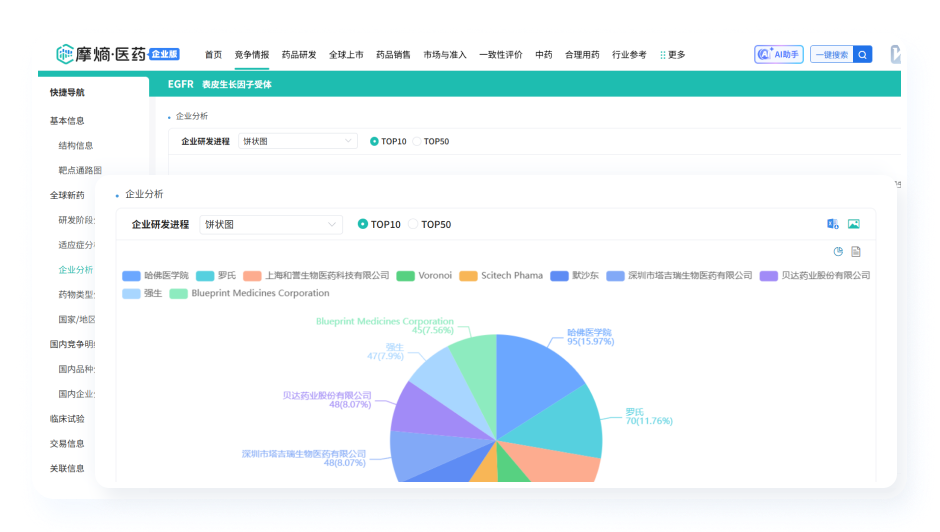Jump to 关联信息 in sidebar
The image size is (940, 532).
click(x=67, y=468)
